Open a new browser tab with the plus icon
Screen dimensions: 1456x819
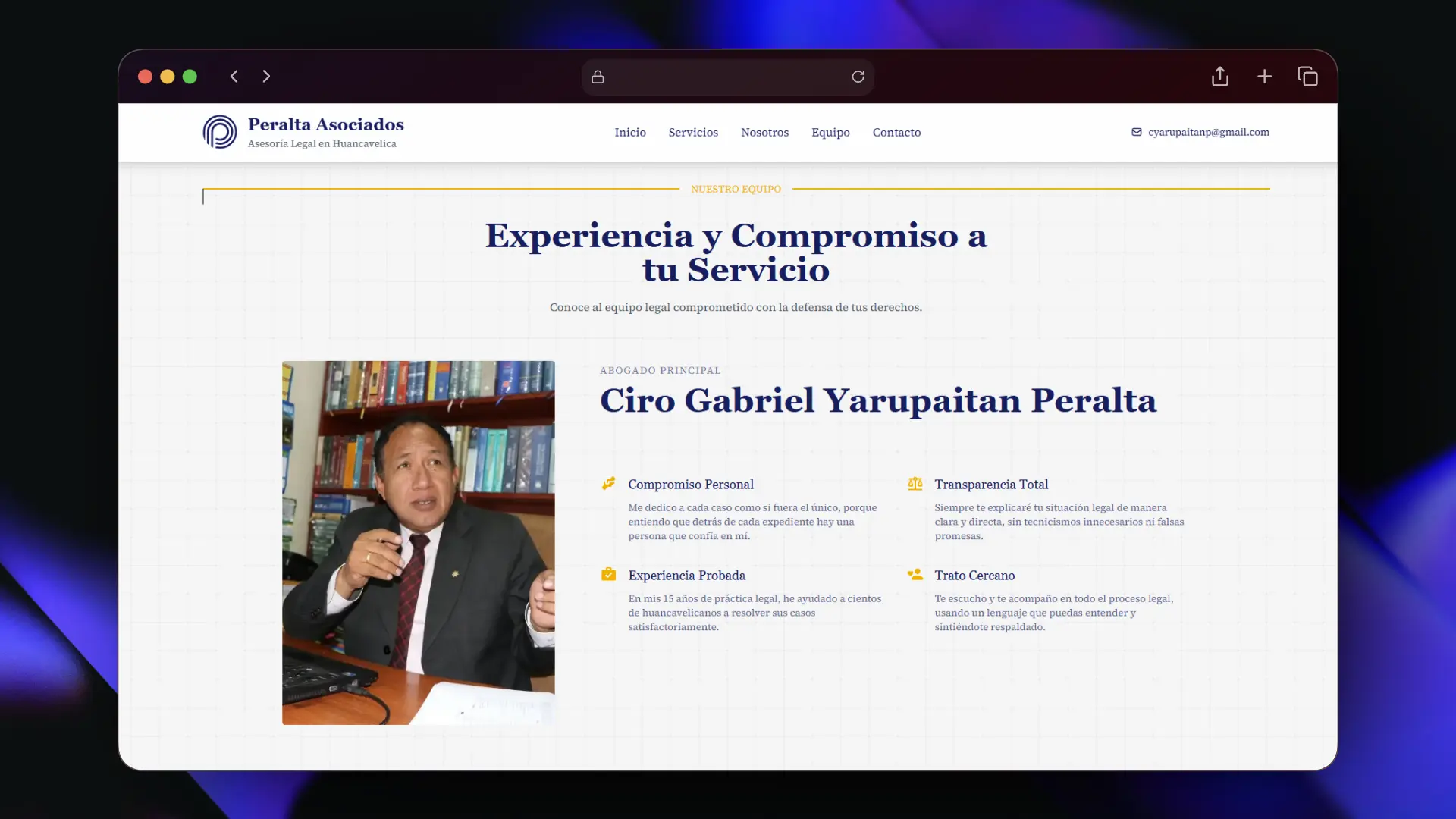(1264, 77)
